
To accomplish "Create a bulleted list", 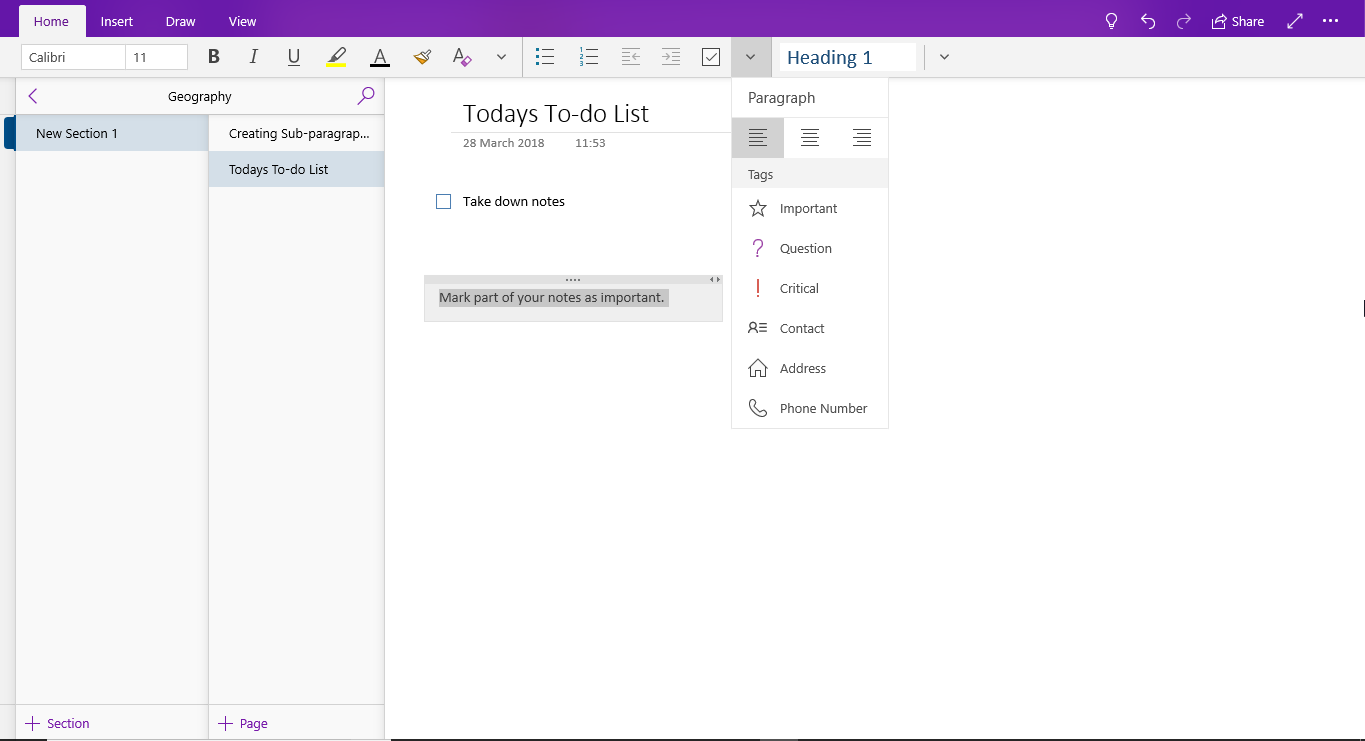I will tap(545, 57).
